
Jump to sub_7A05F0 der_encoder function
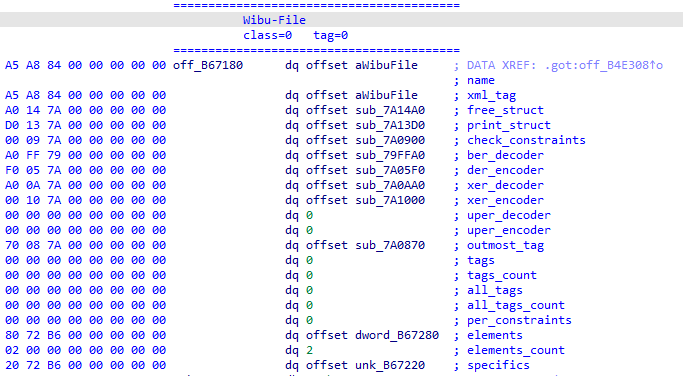(x=390, y=170)
